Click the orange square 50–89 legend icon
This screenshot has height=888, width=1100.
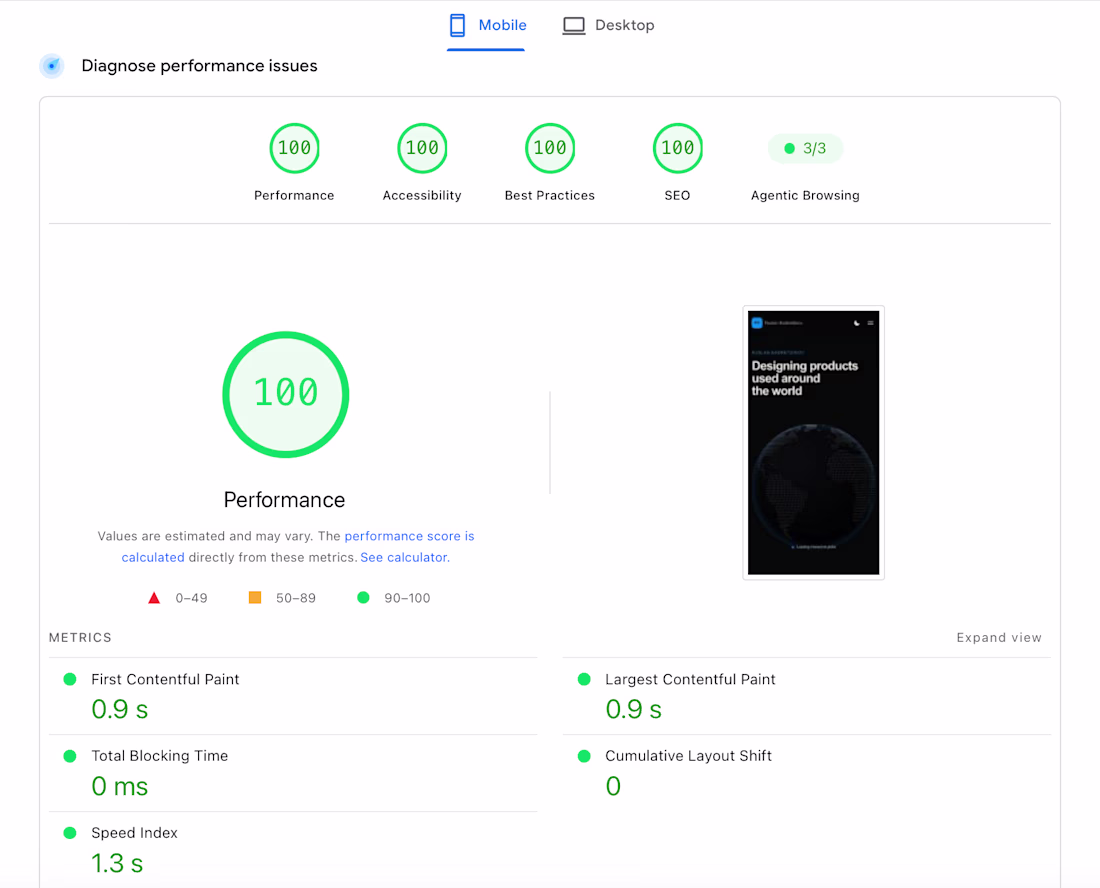pyautogui.click(x=255, y=598)
